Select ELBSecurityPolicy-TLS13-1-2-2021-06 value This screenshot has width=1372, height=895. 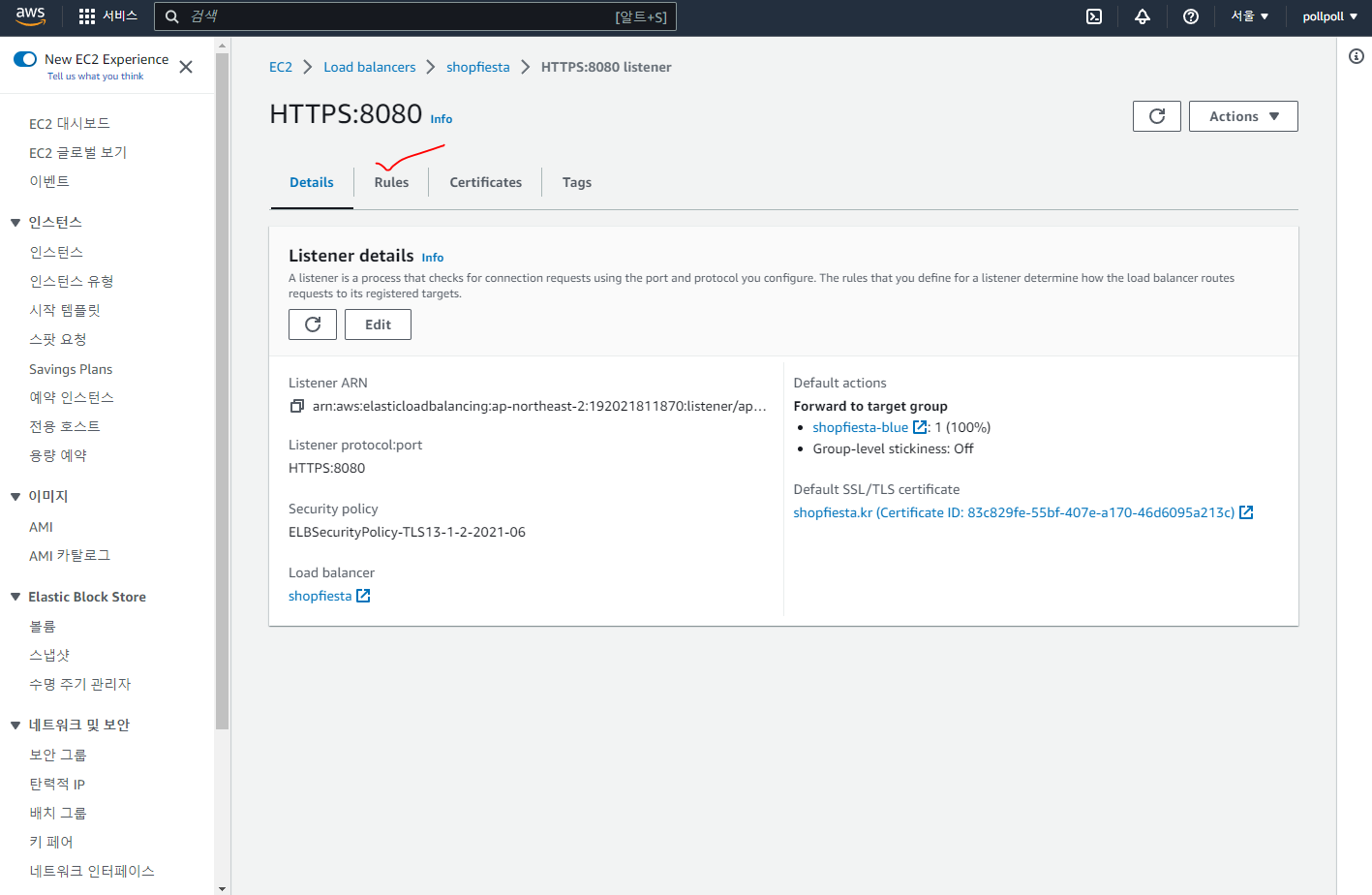[407, 532]
